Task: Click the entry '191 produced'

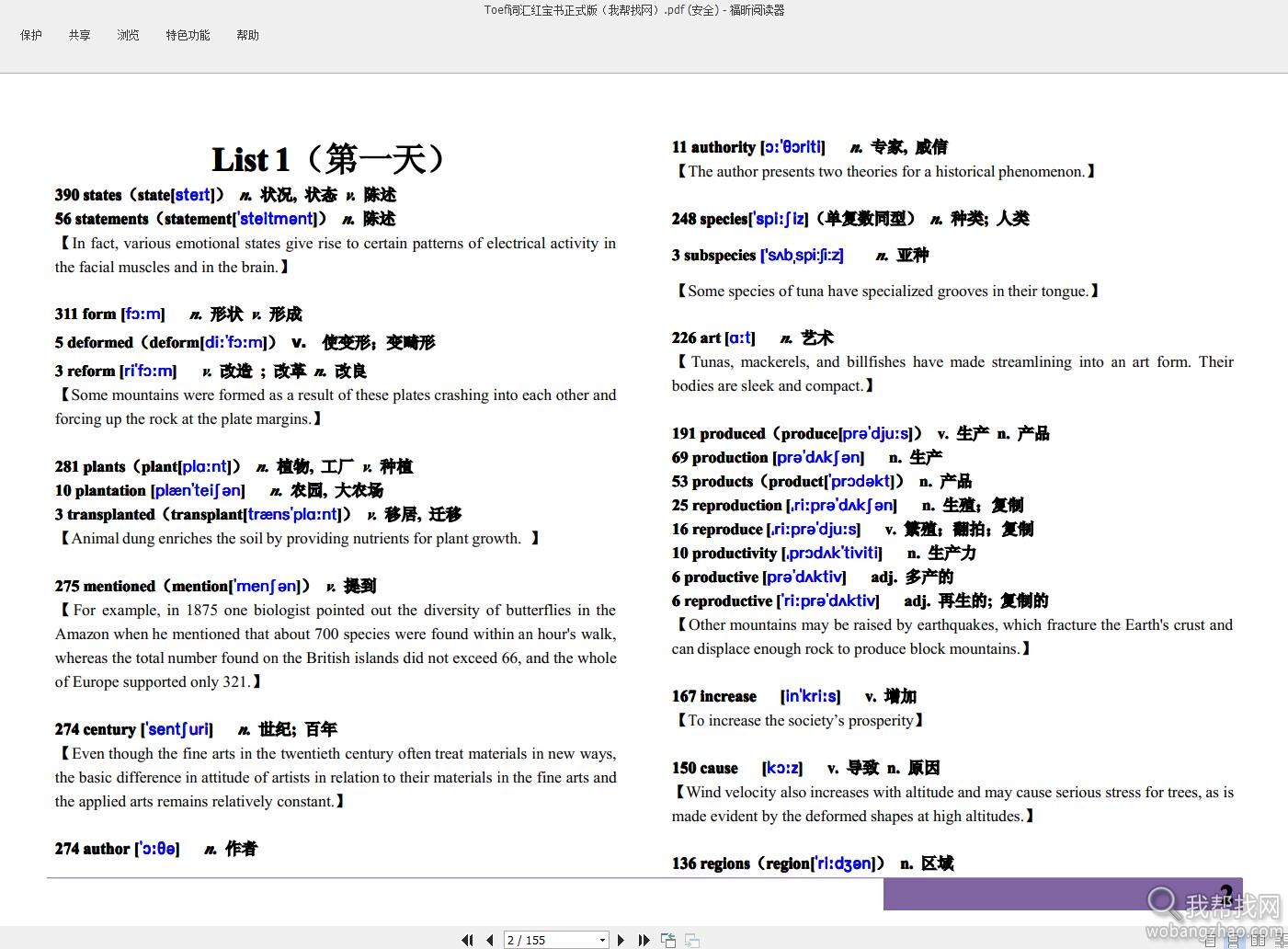Action: [x=861, y=434]
